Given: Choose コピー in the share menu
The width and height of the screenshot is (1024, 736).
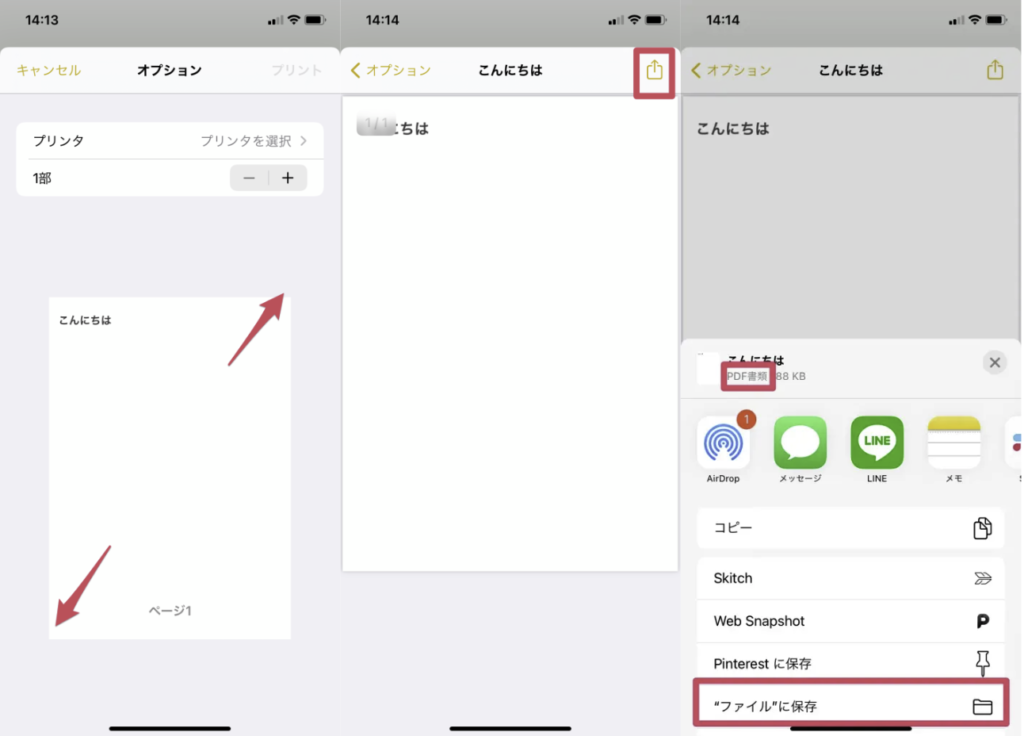Looking at the screenshot, I should pyautogui.click(x=850, y=528).
